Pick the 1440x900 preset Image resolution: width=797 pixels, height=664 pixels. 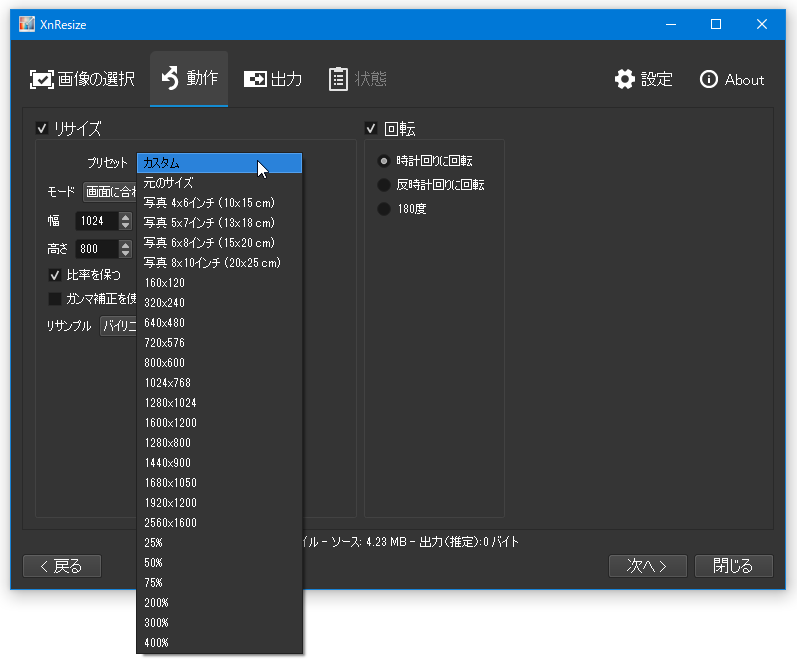coord(219,463)
